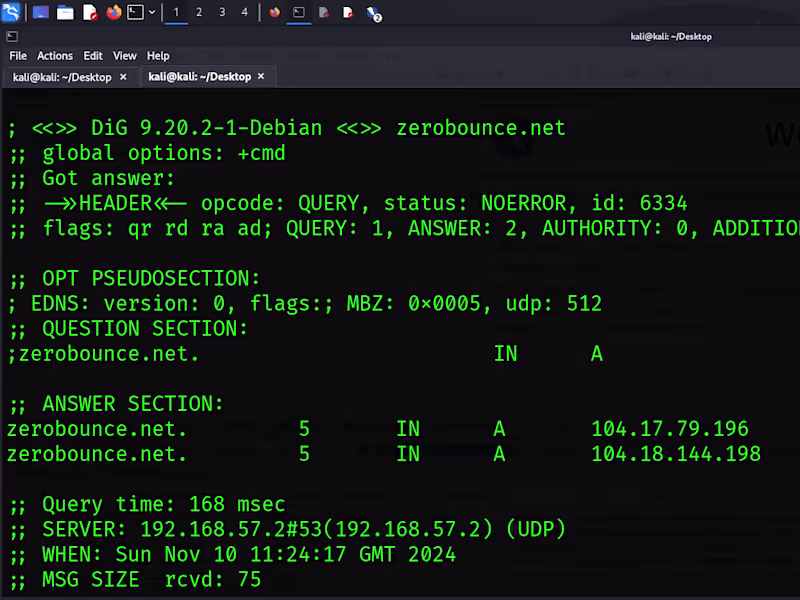Click the 'OPT PSEUDOSECTION:' line

[135, 279]
